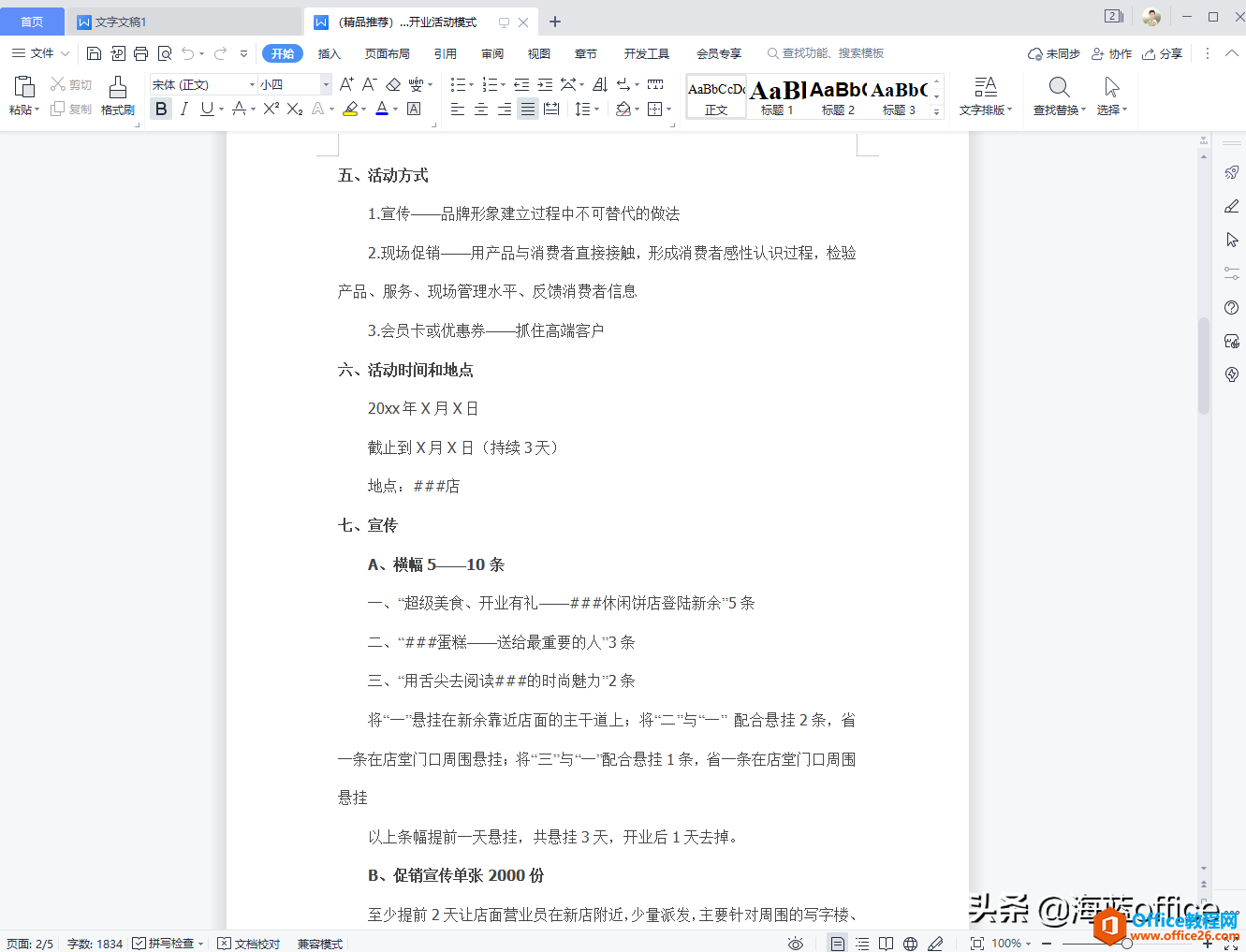Toggle Italic formatting
The width and height of the screenshot is (1246, 952).
coord(184,109)
